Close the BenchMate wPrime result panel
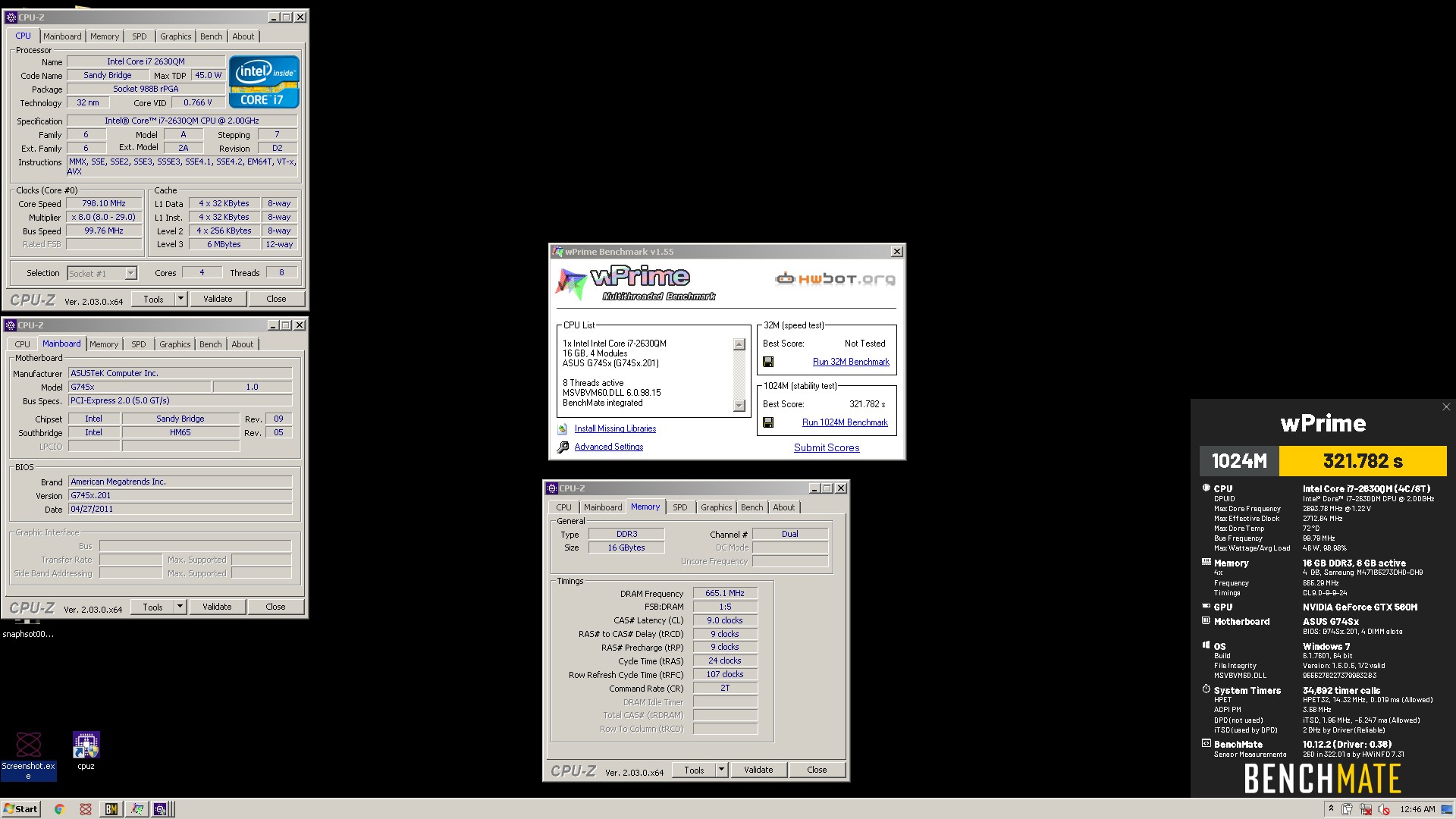Viewport: 1456px width, 819px height. 1446,407
